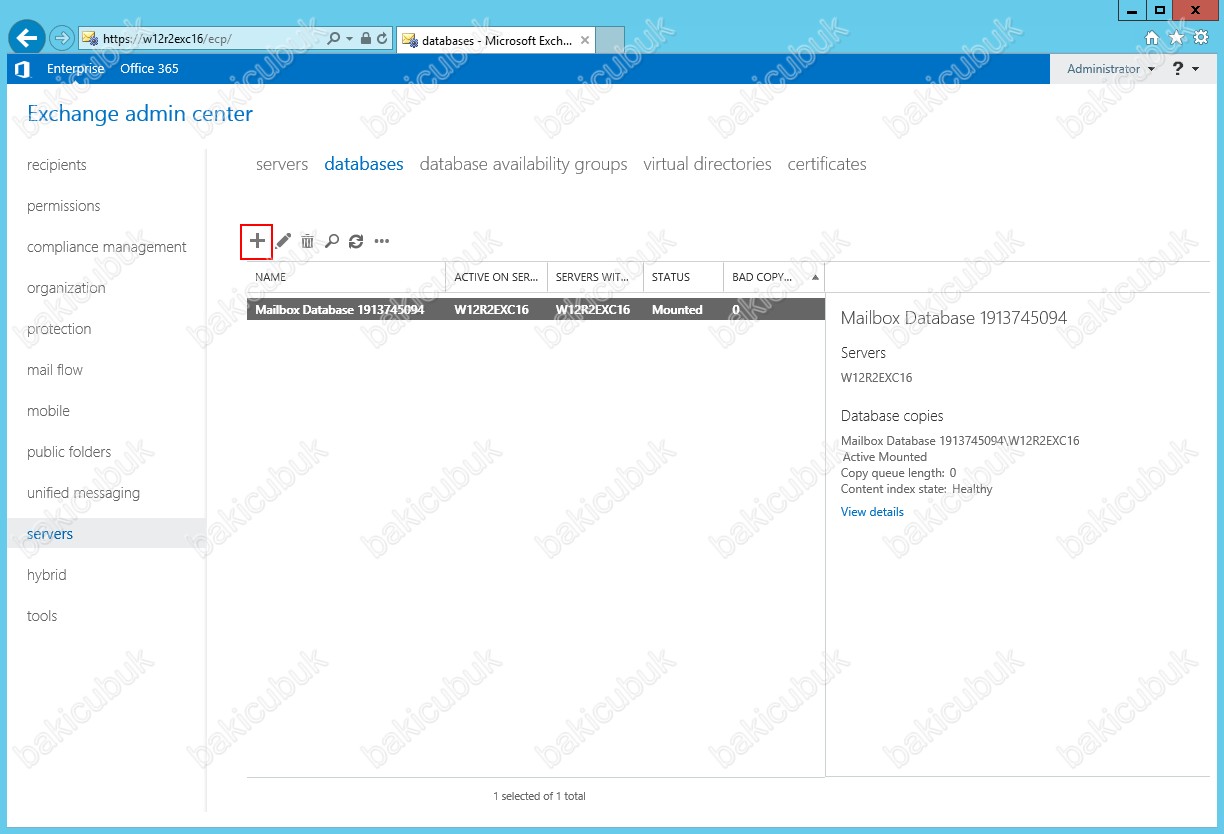Click the ACTIVE ON SERVER value W12R2EXC16

[491, 310]
